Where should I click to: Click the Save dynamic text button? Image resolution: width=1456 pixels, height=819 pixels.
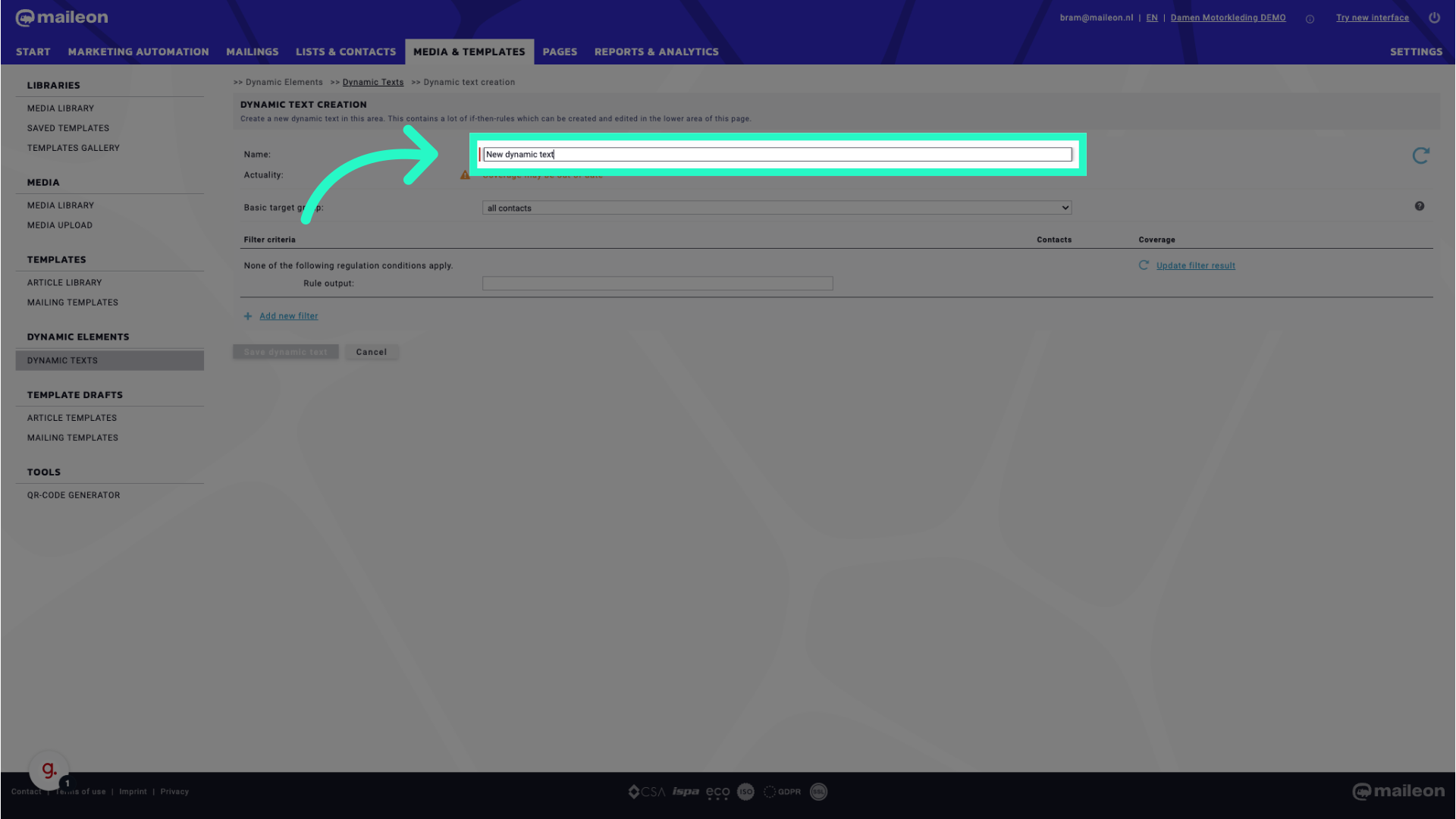(x=285, y=351)
